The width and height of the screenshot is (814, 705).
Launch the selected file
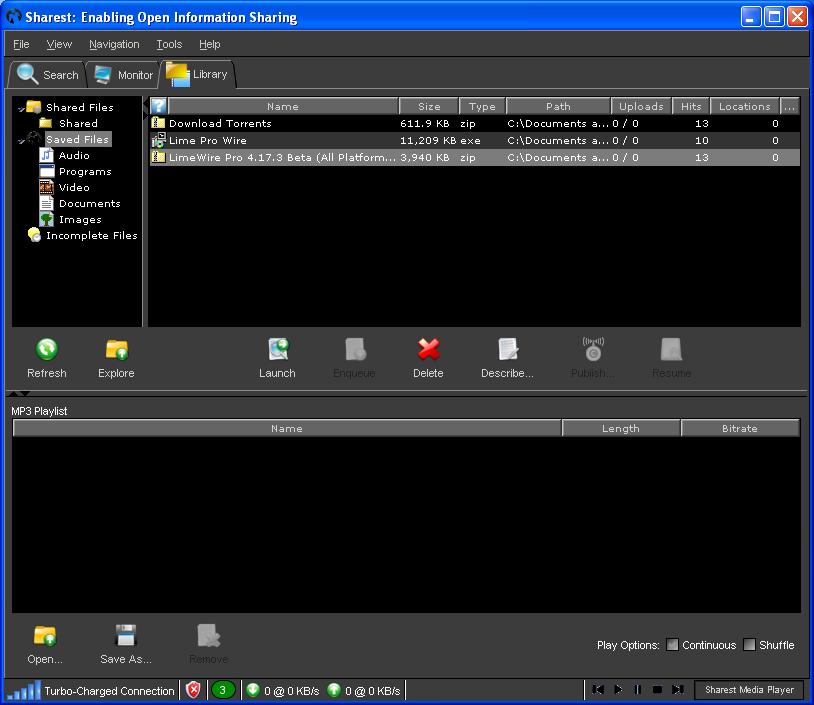(x=277, y=350)
